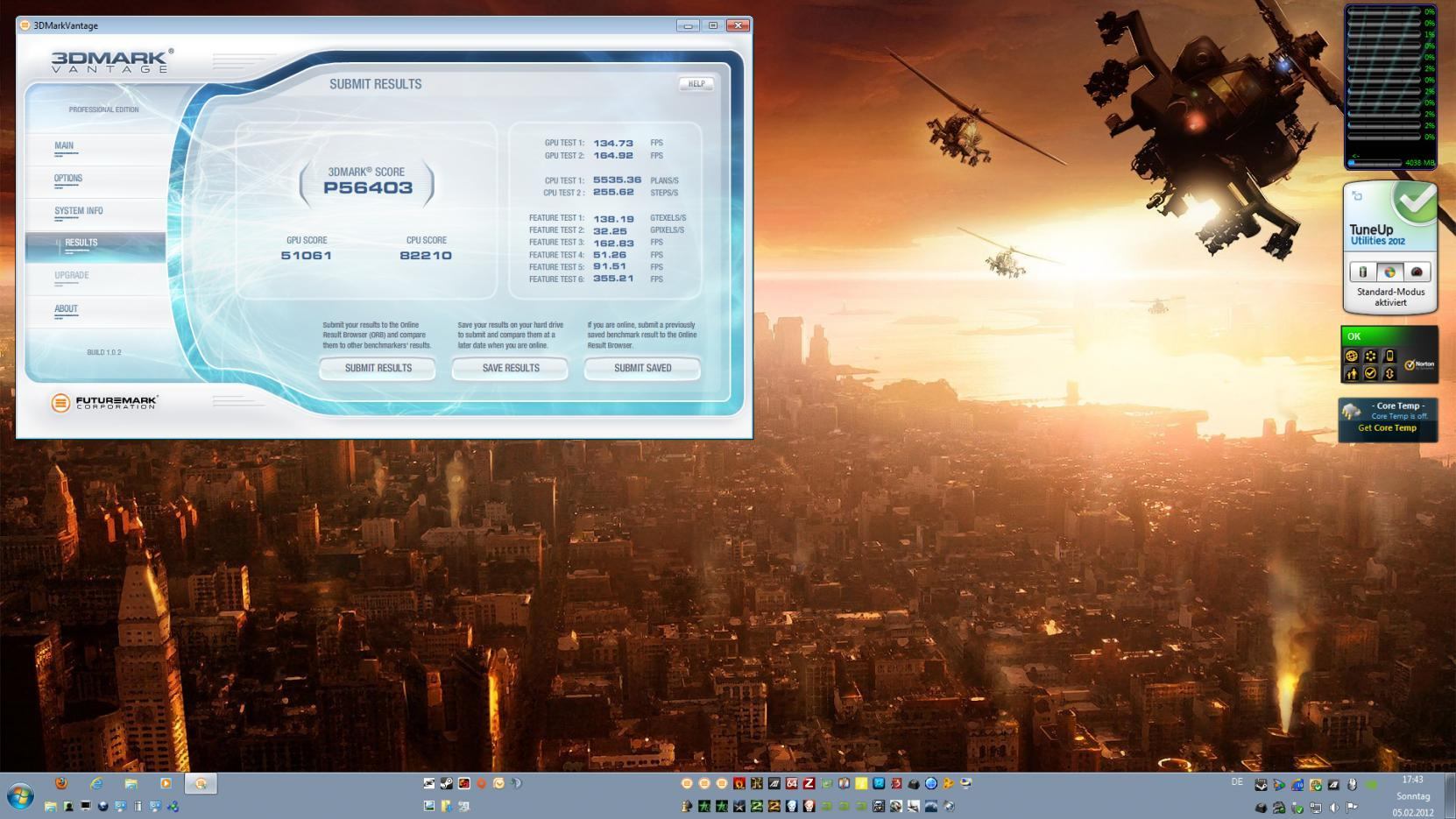Click the Norton logo in the gadget

(1419, 364)
